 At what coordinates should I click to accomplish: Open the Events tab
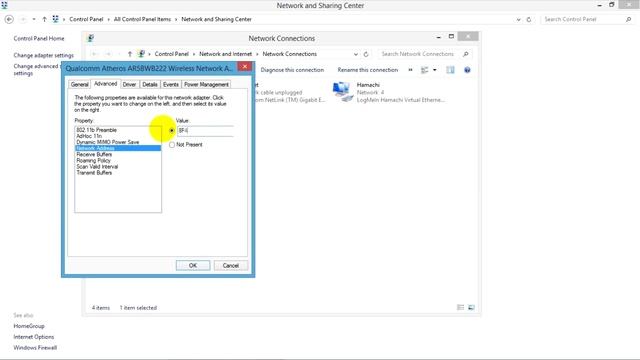(171, 84)
